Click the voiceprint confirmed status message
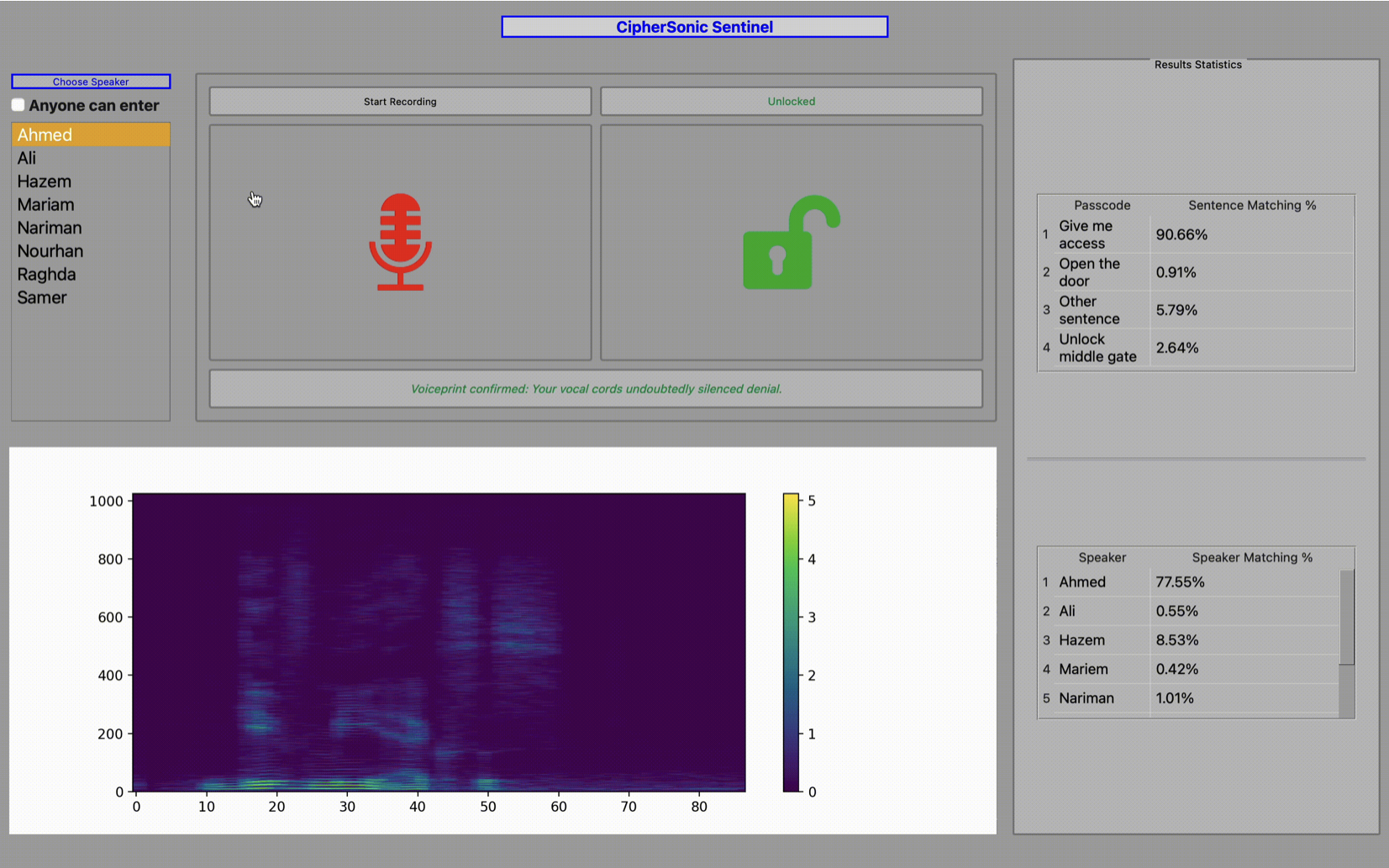The height and width of the screenshot is (868, 1389). point(596,388)
